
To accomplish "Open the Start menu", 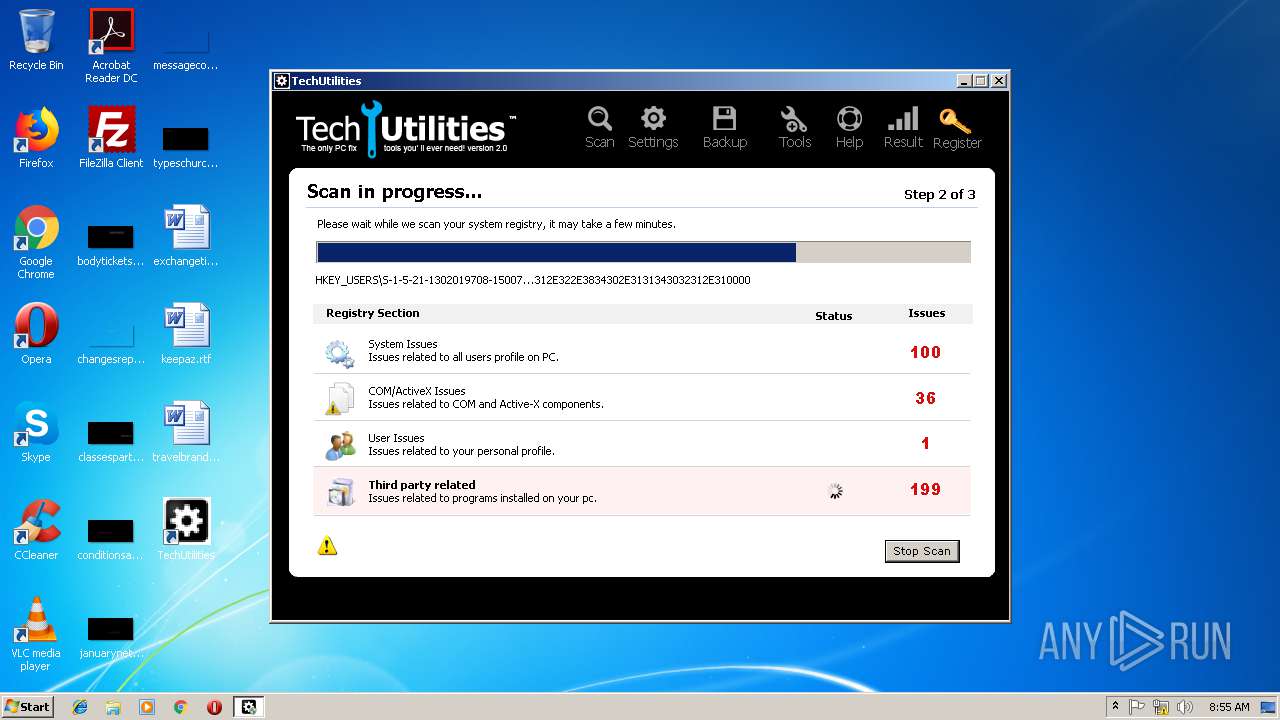I will click(x=28, y=706).
